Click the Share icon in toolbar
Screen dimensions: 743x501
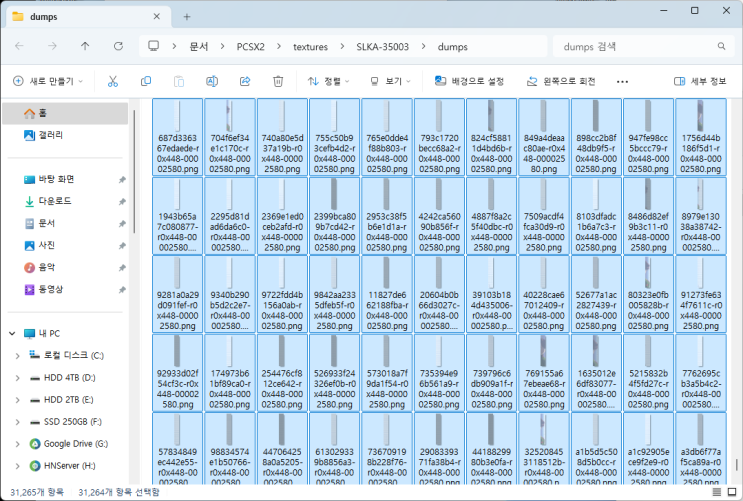click(245, 81)
